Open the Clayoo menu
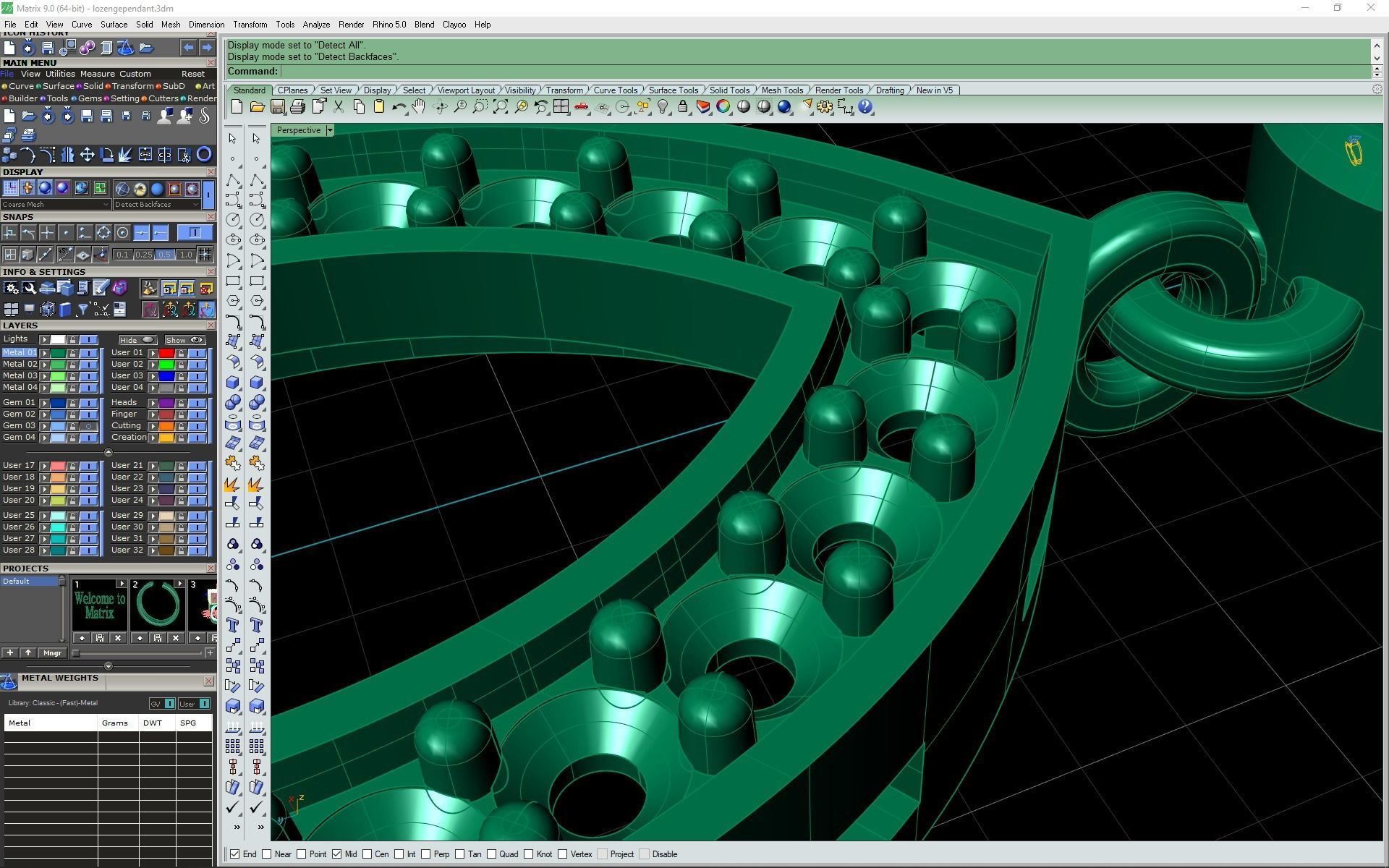The height and width of the screenshot is (868, 1389). click(454, 25)
